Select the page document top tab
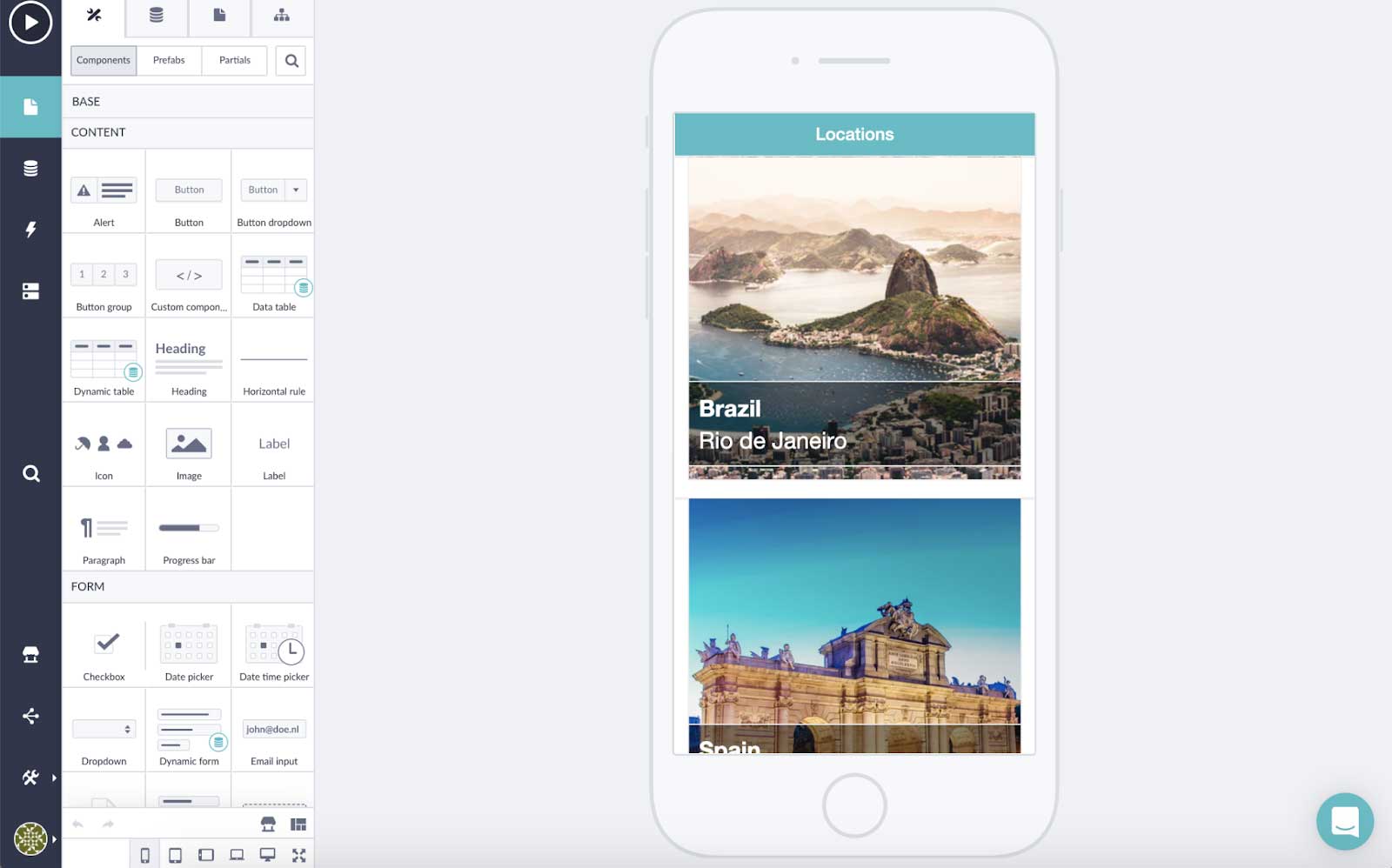1392x868 pixels. [x=219, y=16]
